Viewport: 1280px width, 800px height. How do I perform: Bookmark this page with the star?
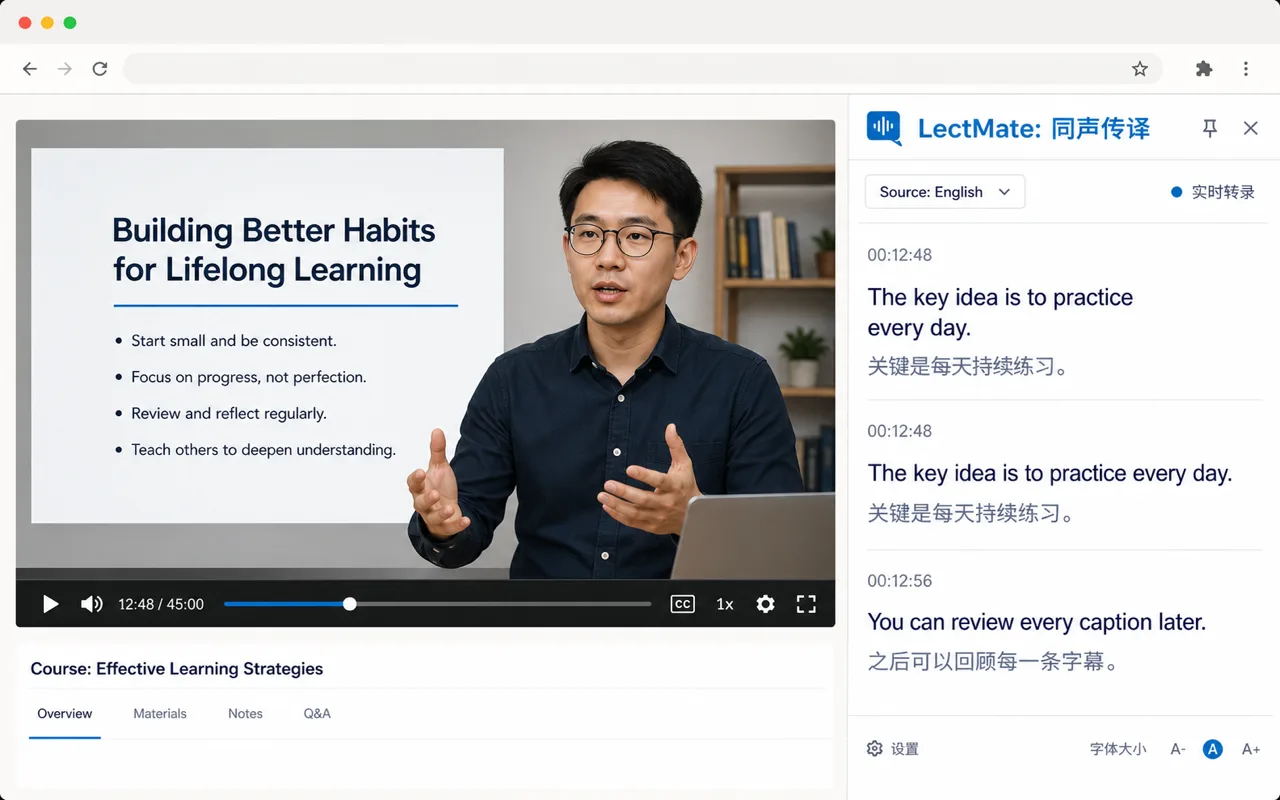[x=1139, y=69]
